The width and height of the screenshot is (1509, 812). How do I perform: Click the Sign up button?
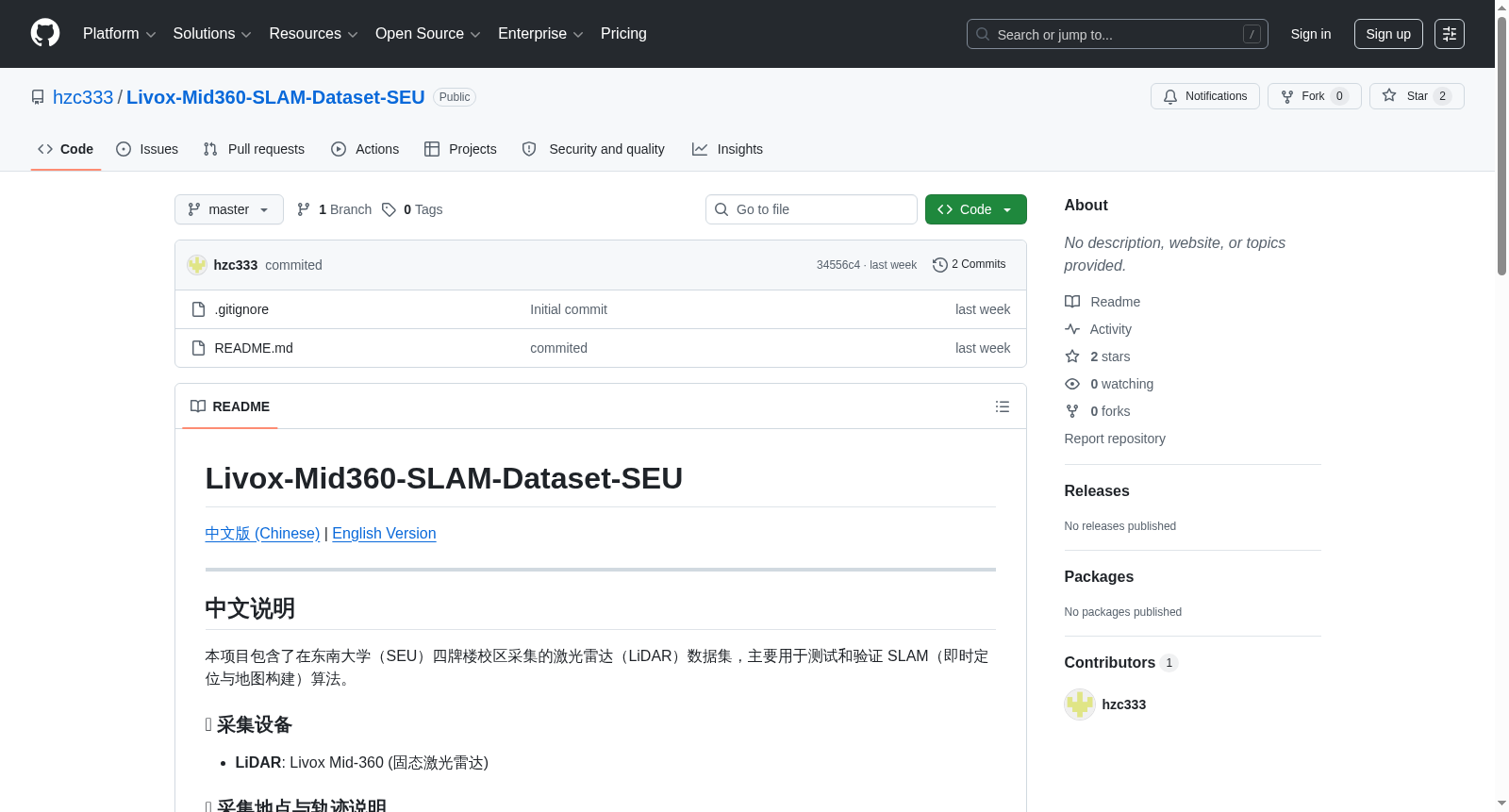tap(1388, 34)
